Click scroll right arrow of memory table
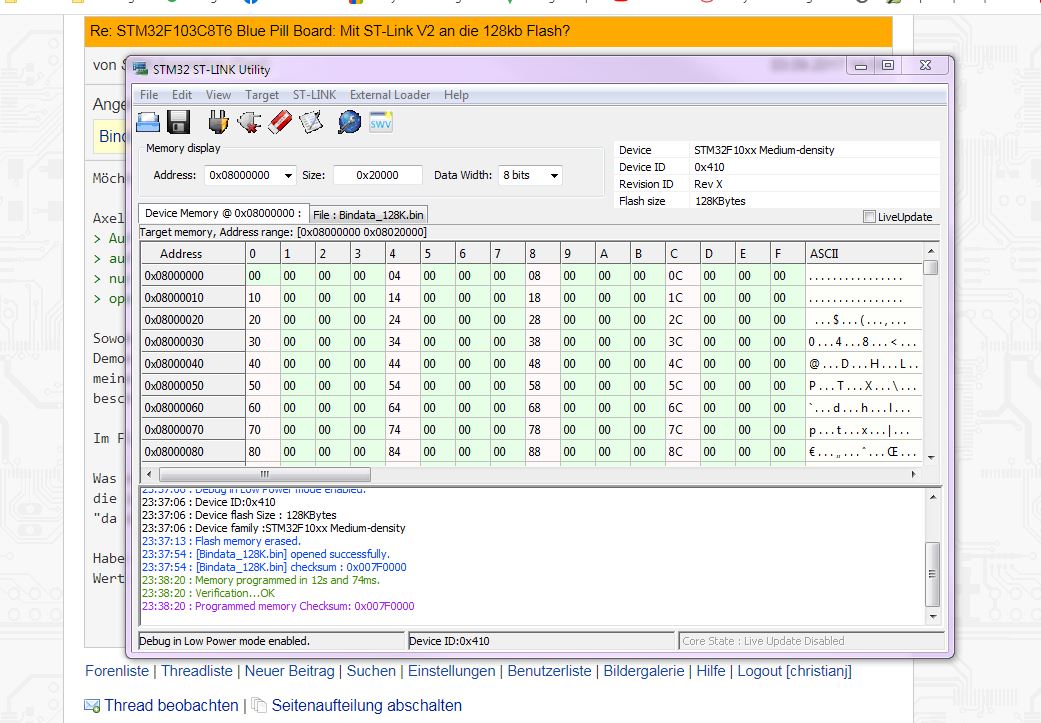Image resolution: width=1041 pixels, height=723 pixels. click(914, 474)
